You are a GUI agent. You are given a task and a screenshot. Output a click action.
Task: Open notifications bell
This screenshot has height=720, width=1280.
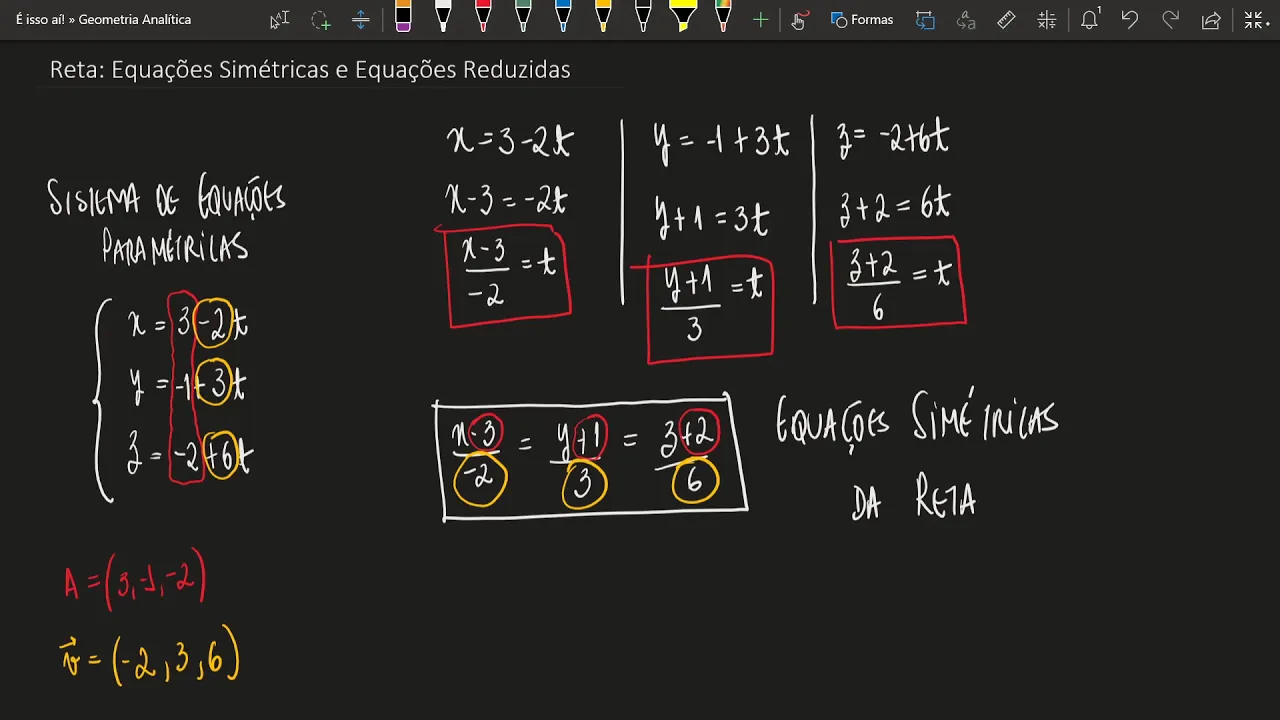pyautogui.click(x=1090, y=19)
